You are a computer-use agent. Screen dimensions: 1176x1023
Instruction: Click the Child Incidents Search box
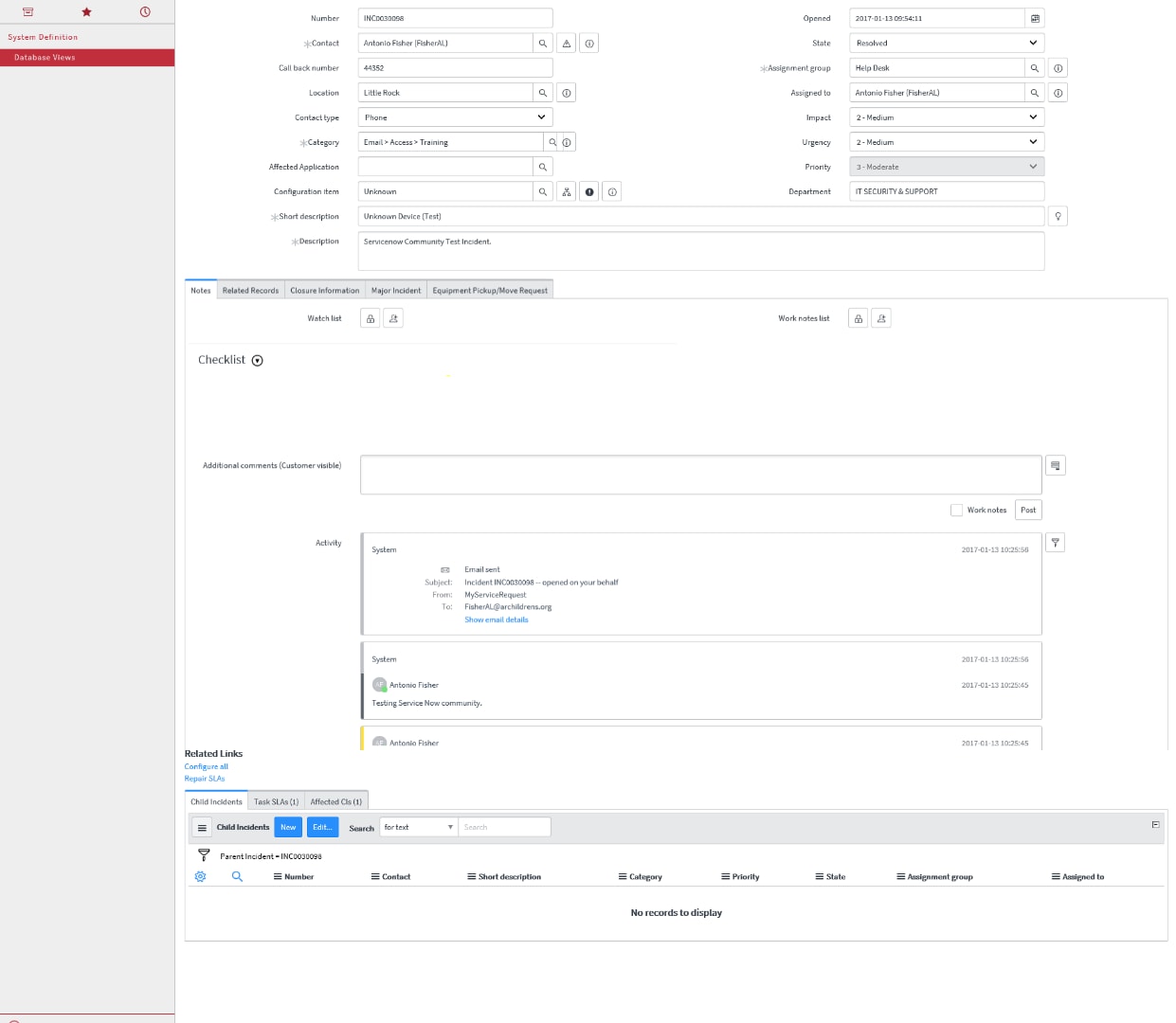[x=504, y=828]
